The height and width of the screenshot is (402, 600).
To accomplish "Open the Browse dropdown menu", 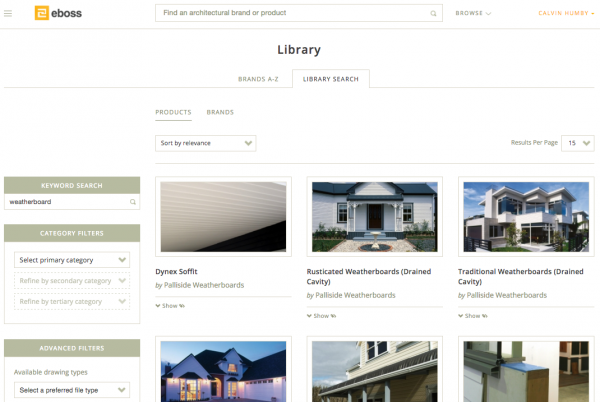I will click(473, 13).
